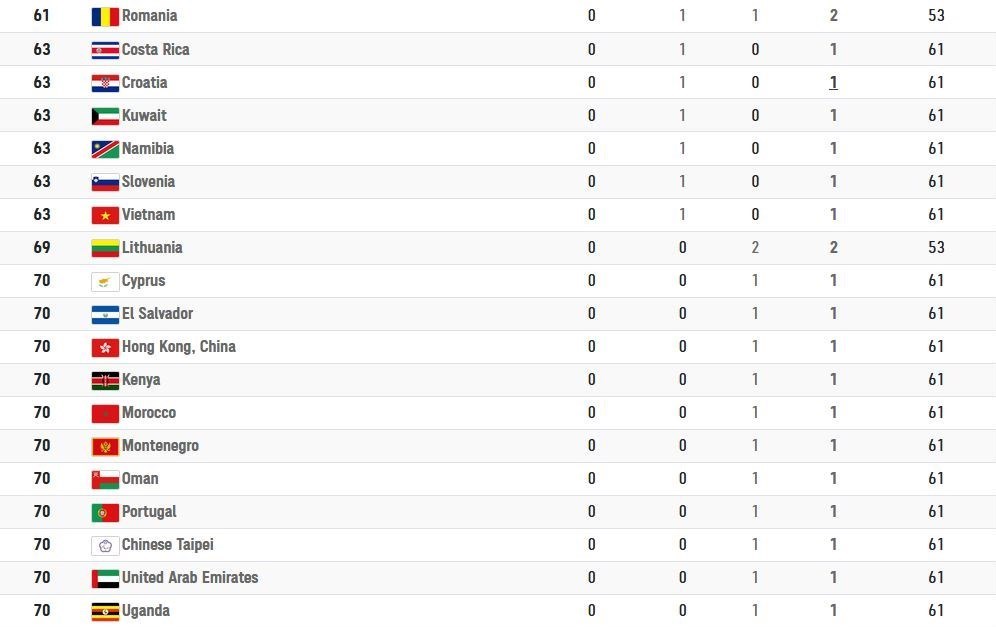Screen dimensions: 996x627
Task: Open the Croatia country link
Action: (144, 82)
